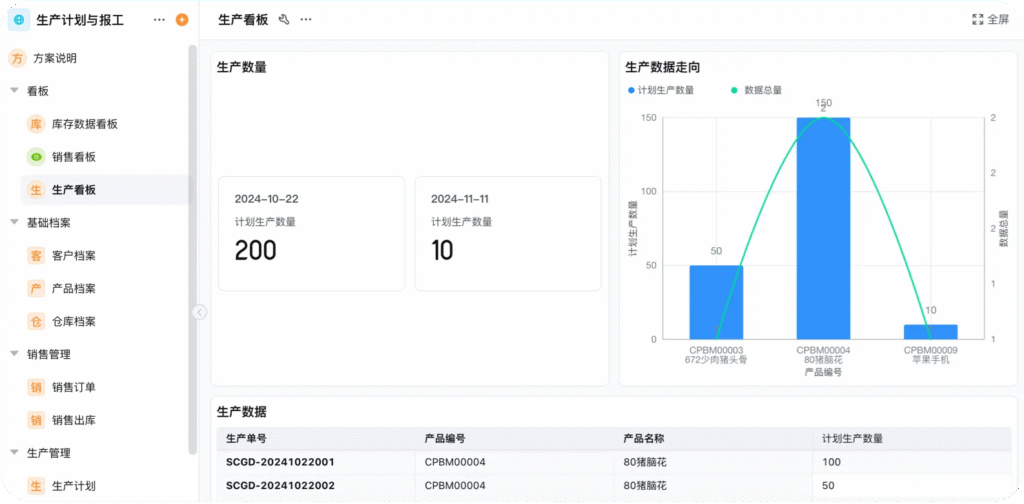Screen dimensions: 1024x504
Task: Select the 2024-10-22 planned quantity card
Action: pos(311,233)
